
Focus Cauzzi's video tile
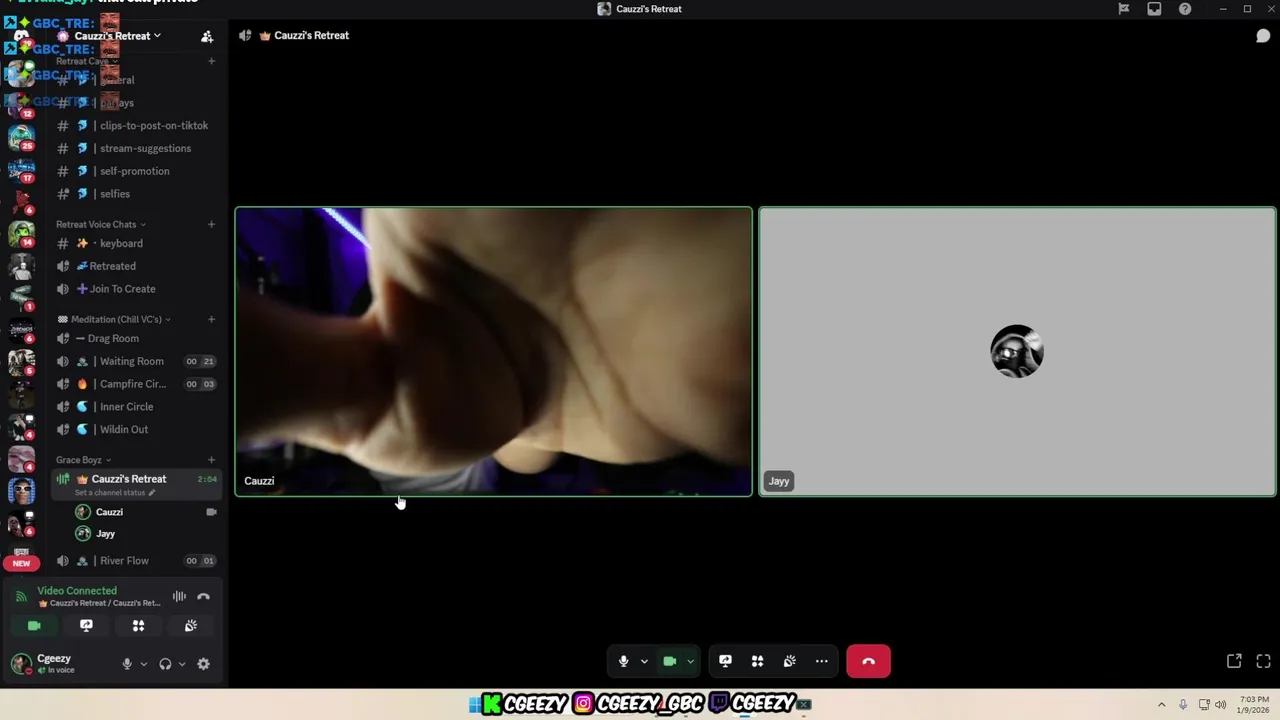(x=493, y=351)
